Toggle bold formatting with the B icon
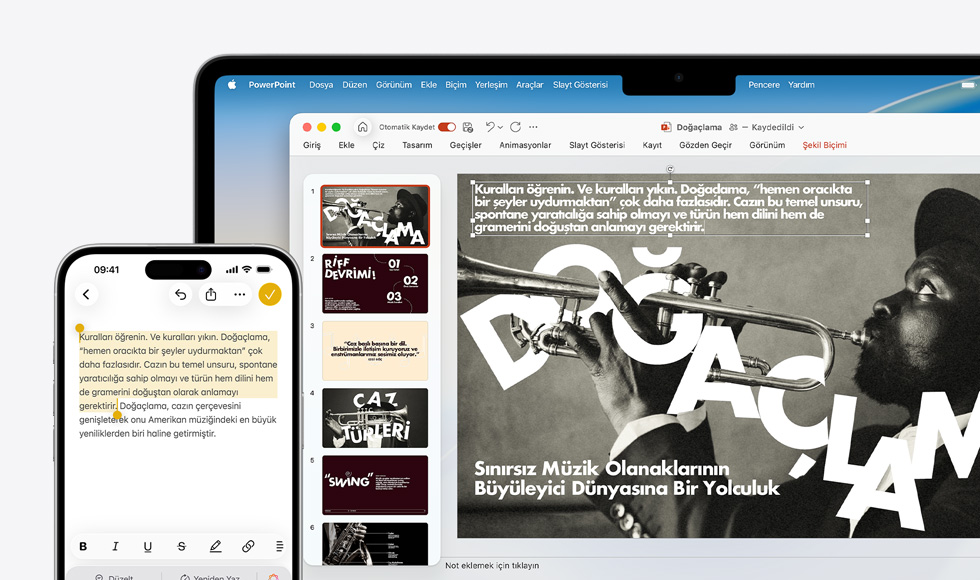Image resolution: width=980 pixels, height=580 pixels. tap(83, 546)
